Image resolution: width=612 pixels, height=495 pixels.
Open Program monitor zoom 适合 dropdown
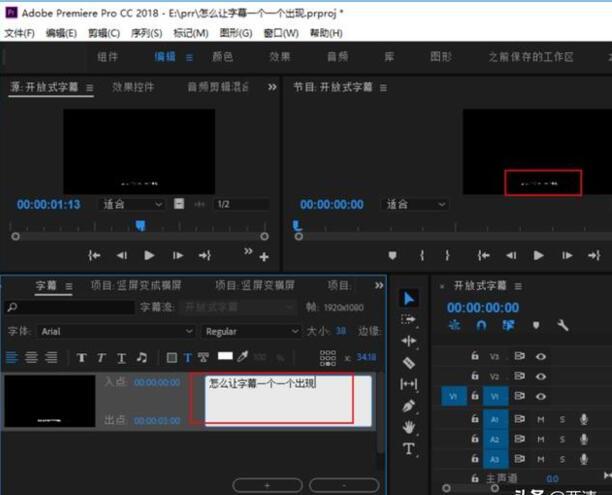tap(415, 204)
